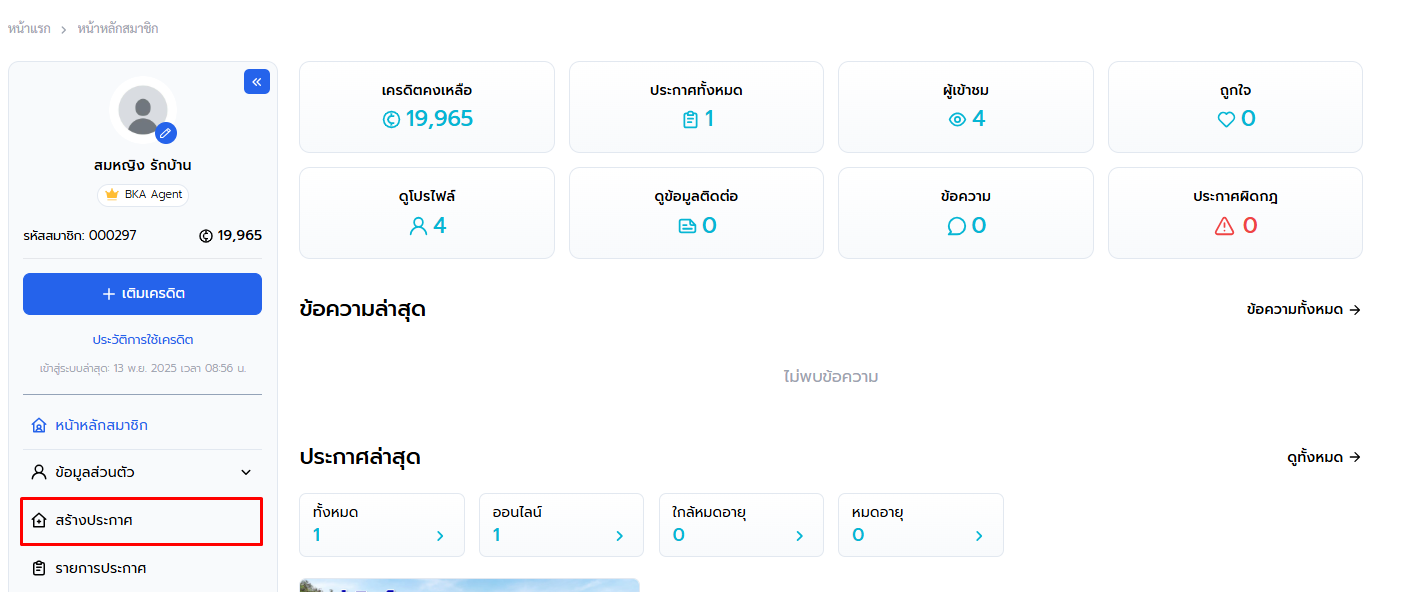Open the ประวัติการใช้เครดิต link
This screenshot has height=592, width=1406.
coord(142,340)
